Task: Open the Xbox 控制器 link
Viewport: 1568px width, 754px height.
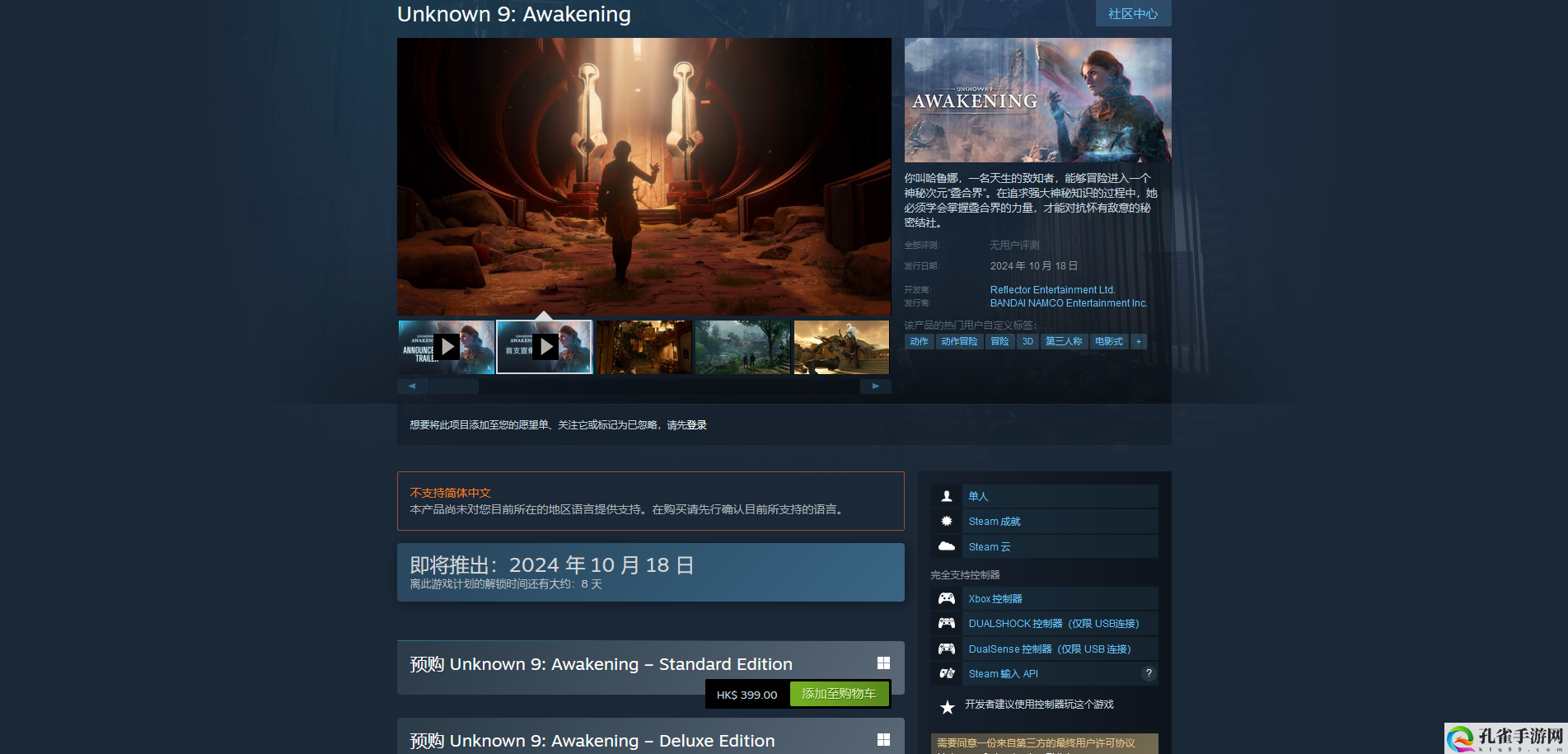Action: point(995,599)
